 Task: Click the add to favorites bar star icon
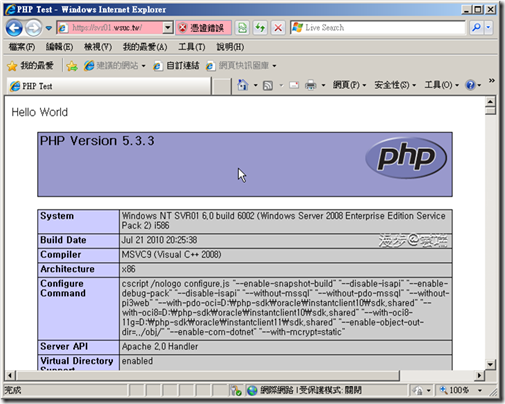pos(72,66)
